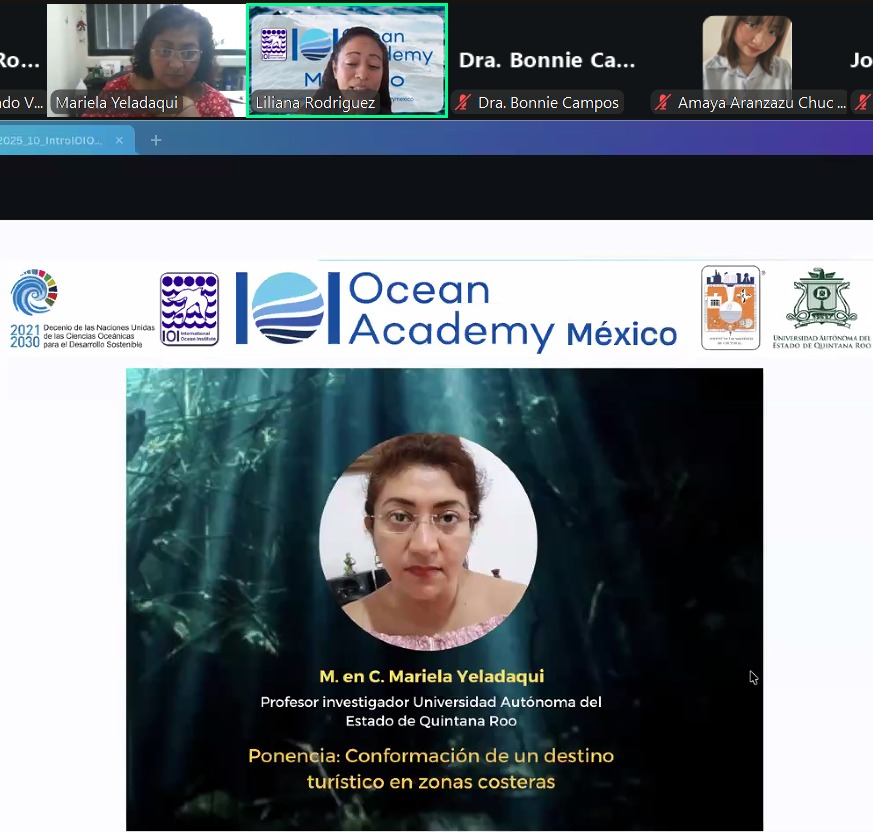873x832 pixels.
Task: Click Dra. Bonnie Campos muted microphone icon
Action: 462,103
